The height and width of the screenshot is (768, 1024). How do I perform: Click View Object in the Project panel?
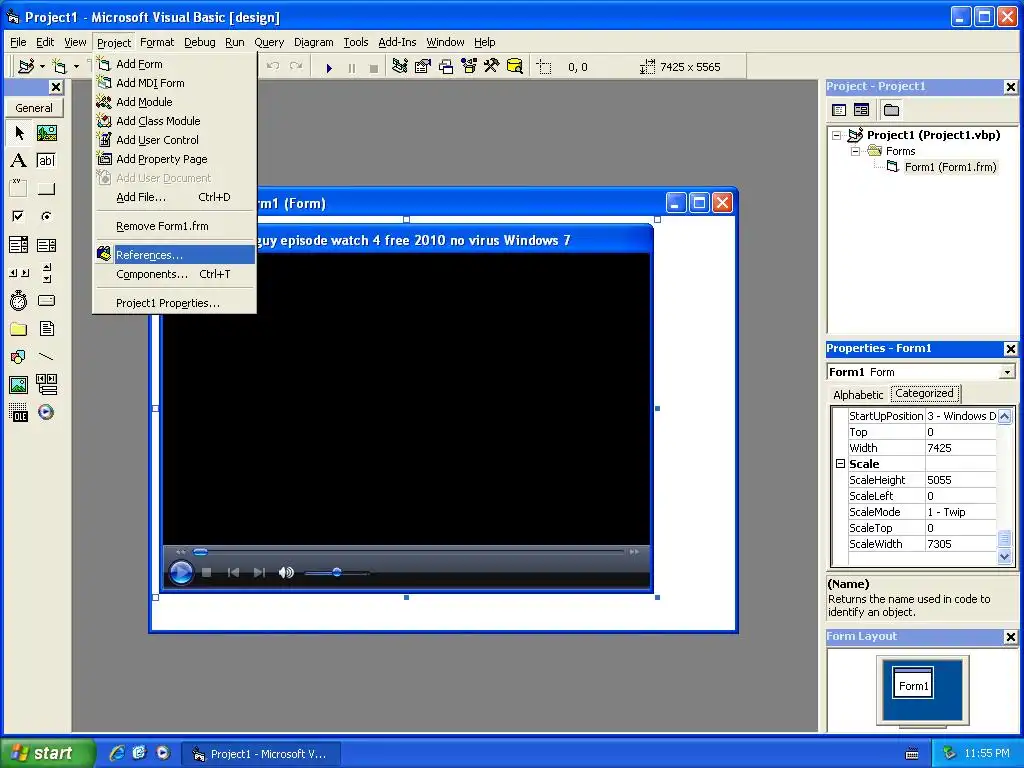[x=861, y=110]
